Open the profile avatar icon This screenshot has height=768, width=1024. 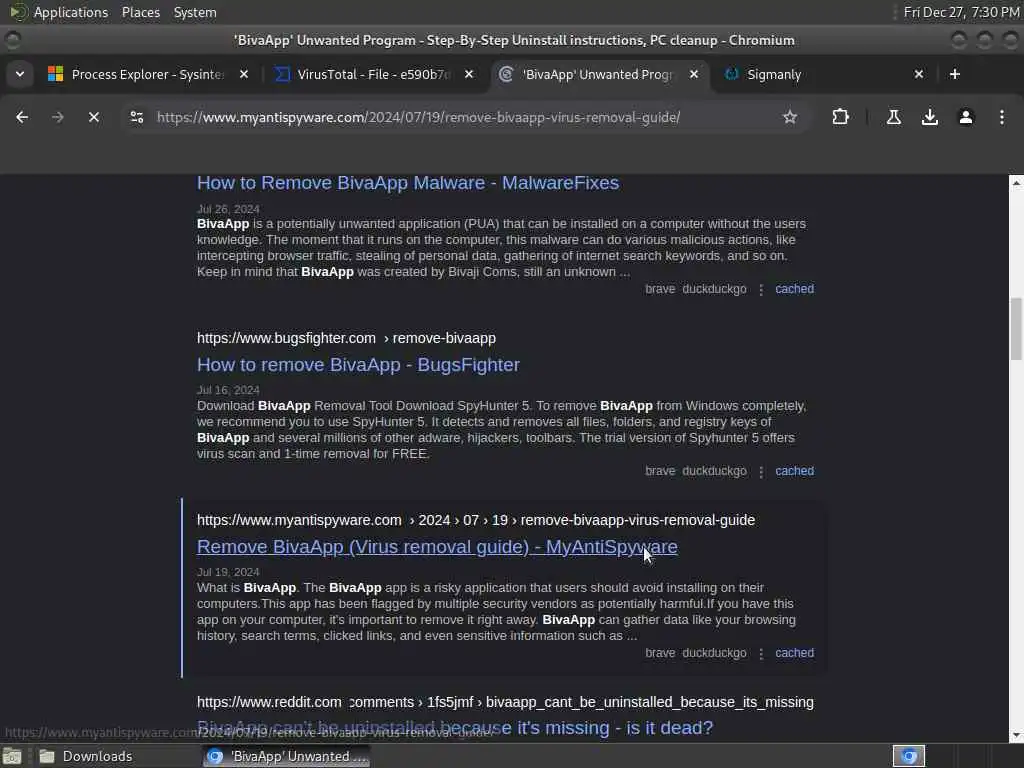(x=965, y=118)
